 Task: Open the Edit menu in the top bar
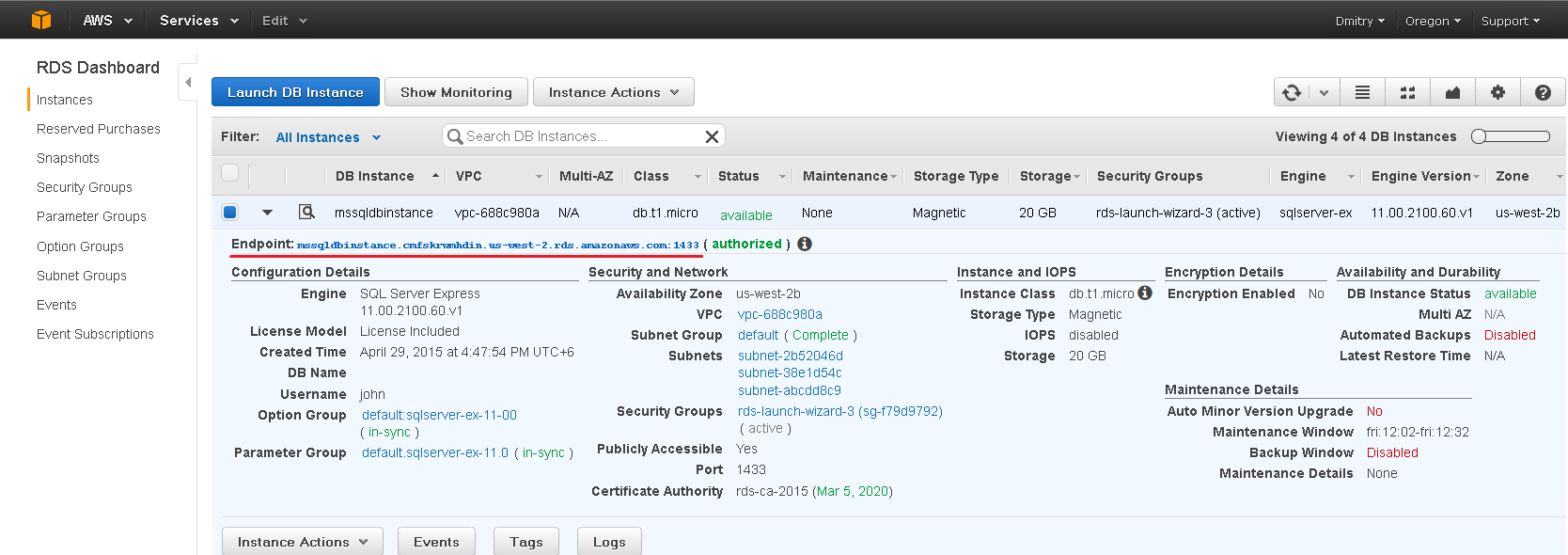click(x=285, y=20)
